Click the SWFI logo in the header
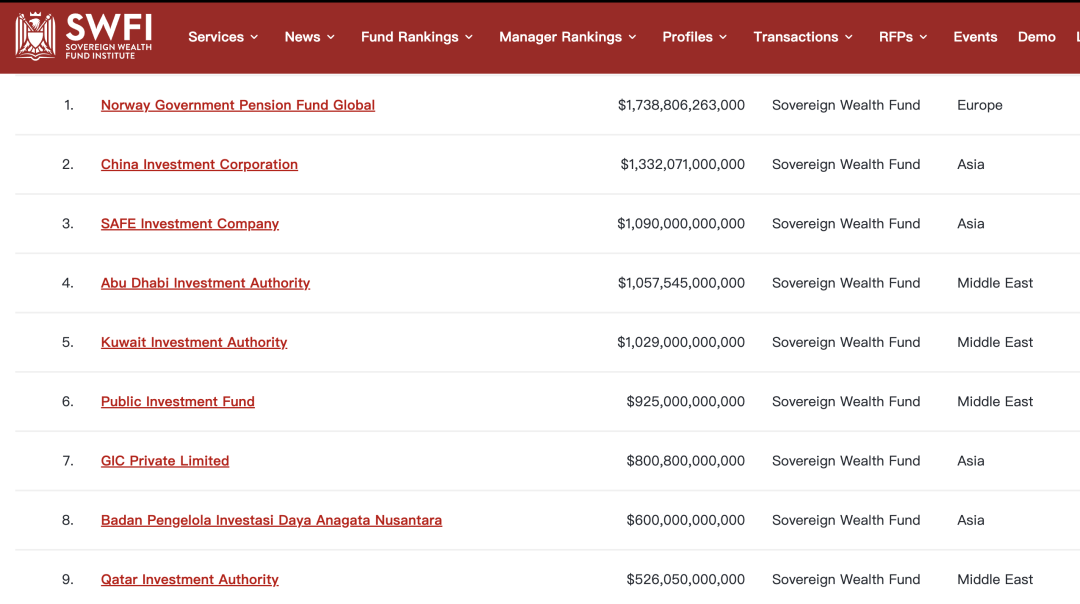 (84, 36)
